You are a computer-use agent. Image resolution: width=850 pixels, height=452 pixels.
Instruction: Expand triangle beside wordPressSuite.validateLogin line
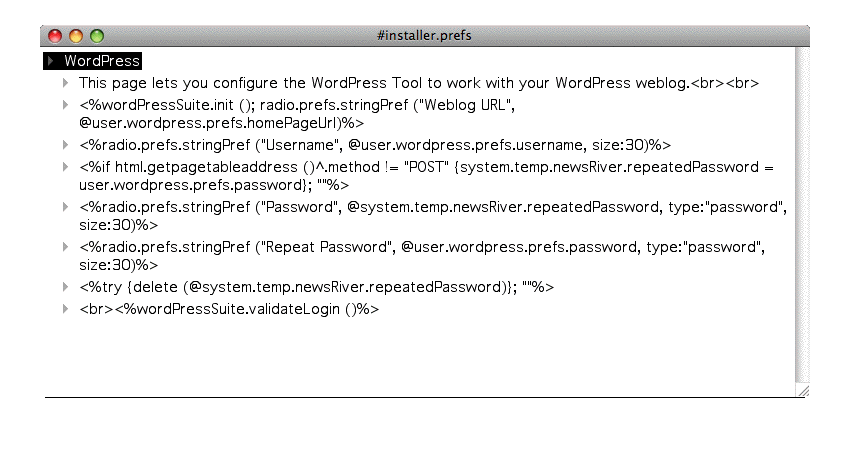66,309
